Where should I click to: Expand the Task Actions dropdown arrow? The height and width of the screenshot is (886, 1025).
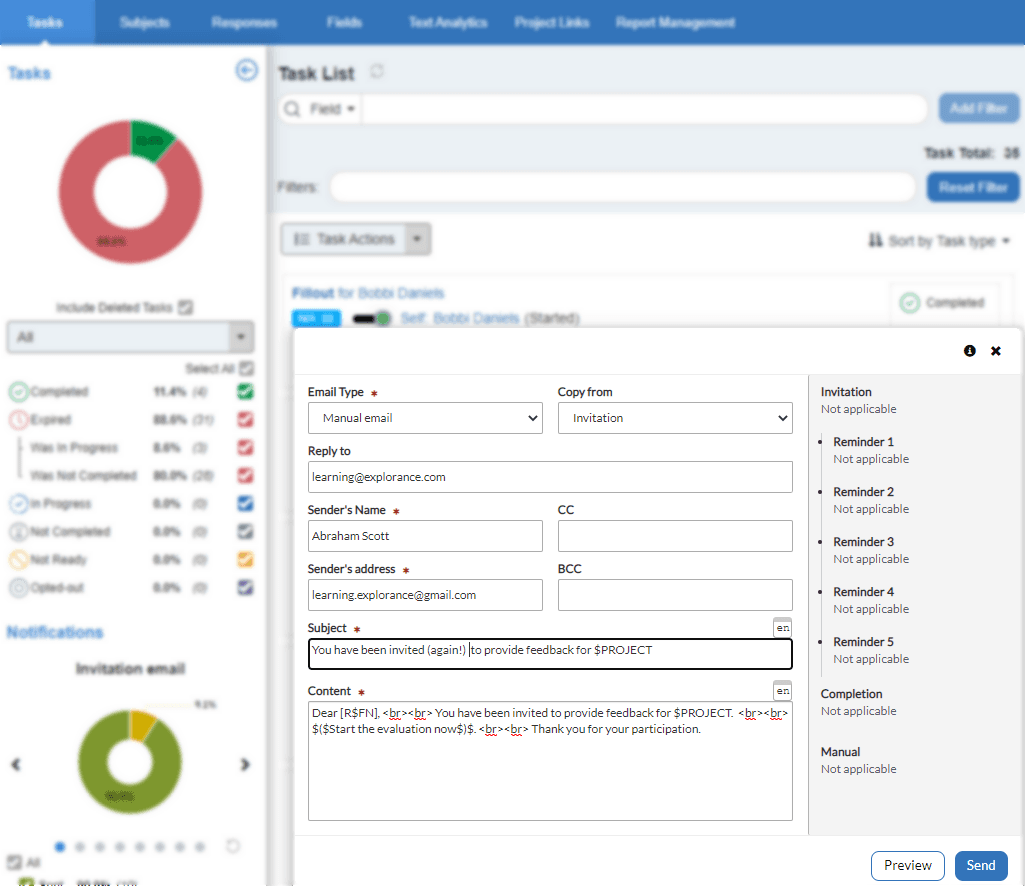pos(417,239)
